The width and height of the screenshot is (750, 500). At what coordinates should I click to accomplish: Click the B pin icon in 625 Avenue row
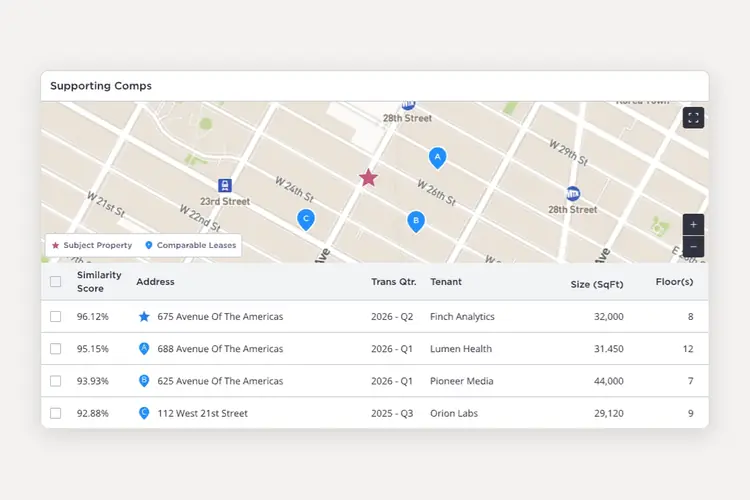pyautogui.click(x=143, y=381)
